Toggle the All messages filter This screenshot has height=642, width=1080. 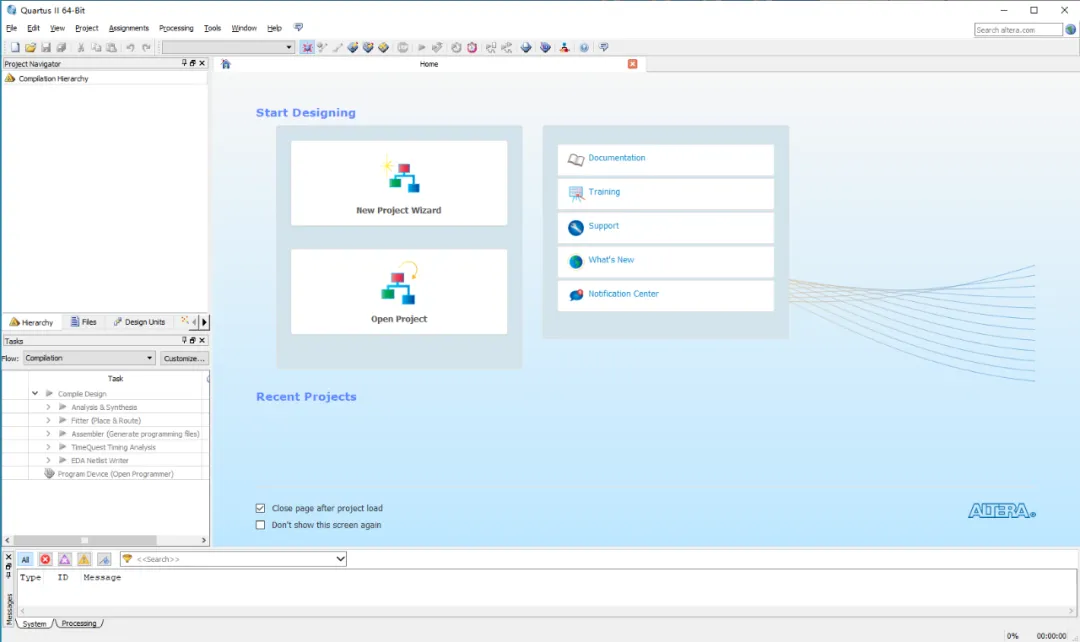pos(25,559)
